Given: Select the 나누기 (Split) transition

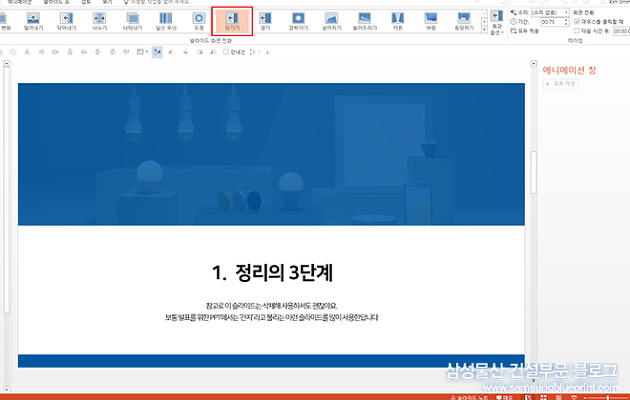Looking at the screenshot, I should coord(99,21).
